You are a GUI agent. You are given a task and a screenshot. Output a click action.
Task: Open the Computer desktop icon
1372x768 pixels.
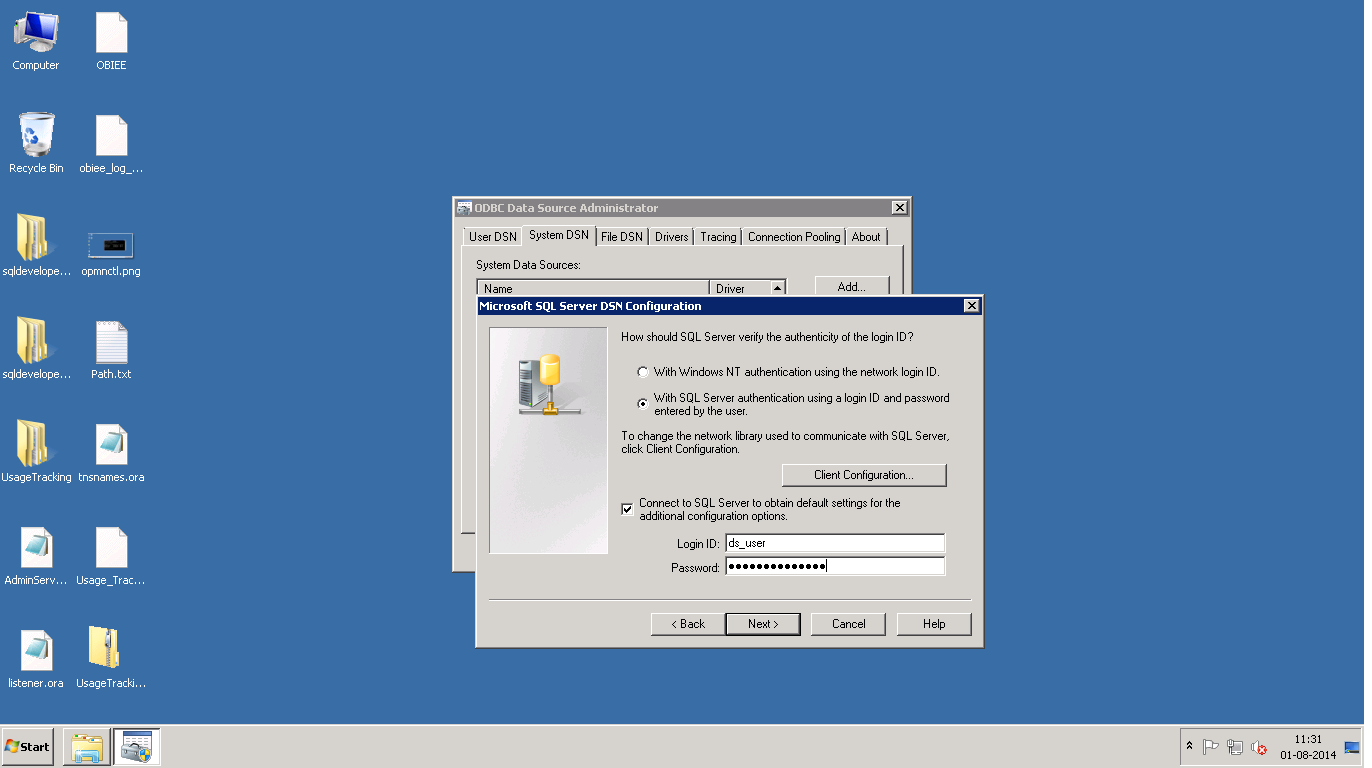click(x=36, y=40)
